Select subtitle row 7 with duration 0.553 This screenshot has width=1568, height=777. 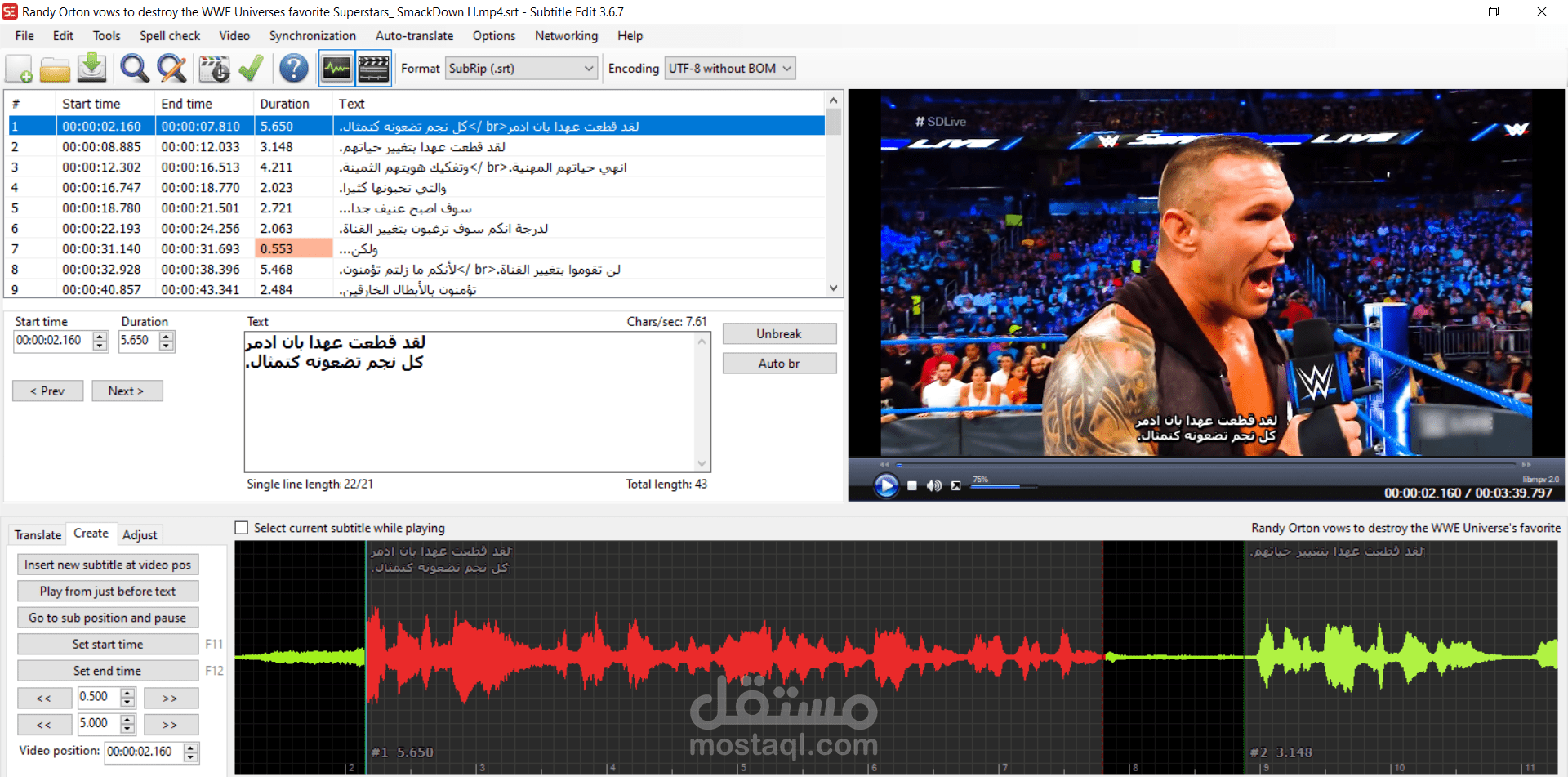pyautogui.click(x=416, y=249)
